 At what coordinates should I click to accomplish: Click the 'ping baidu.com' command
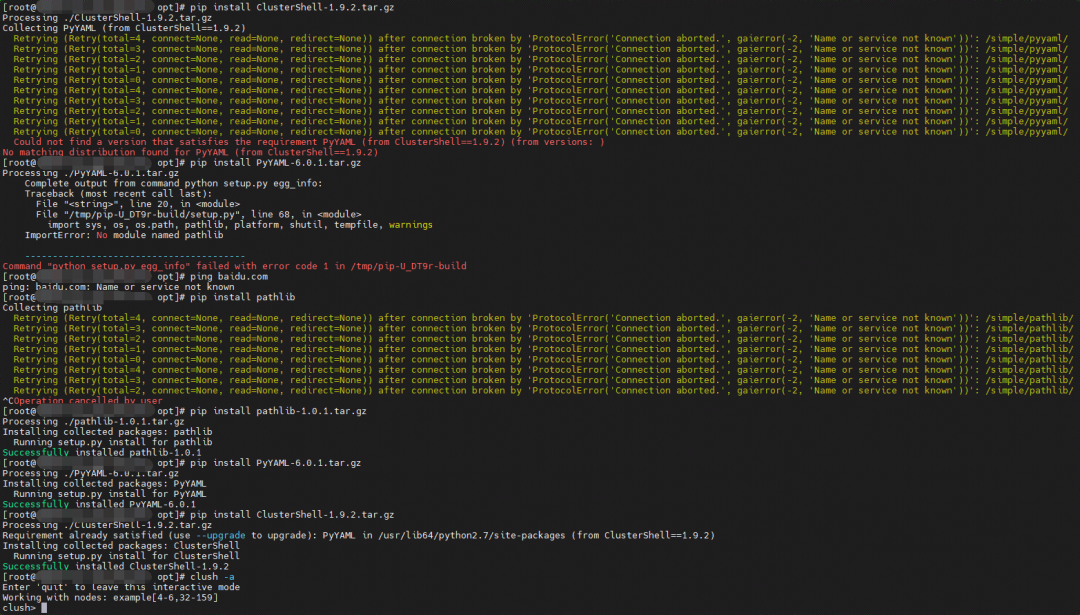(x=229, y=276)
